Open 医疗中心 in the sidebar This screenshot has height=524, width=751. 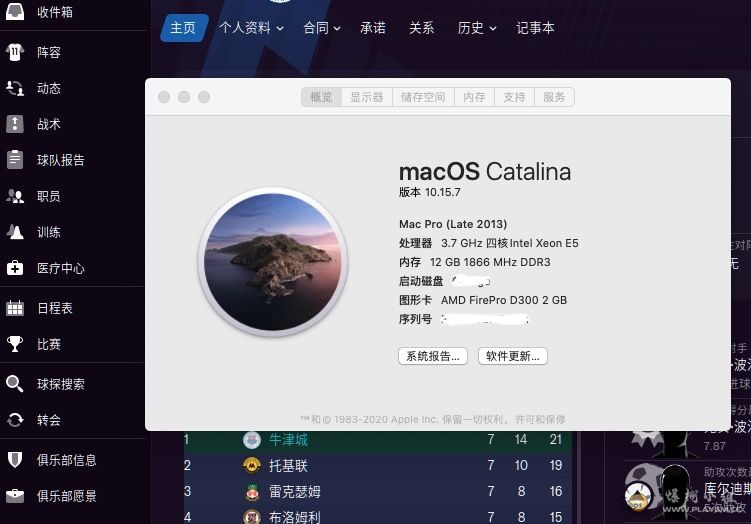[x=61, y=268]
